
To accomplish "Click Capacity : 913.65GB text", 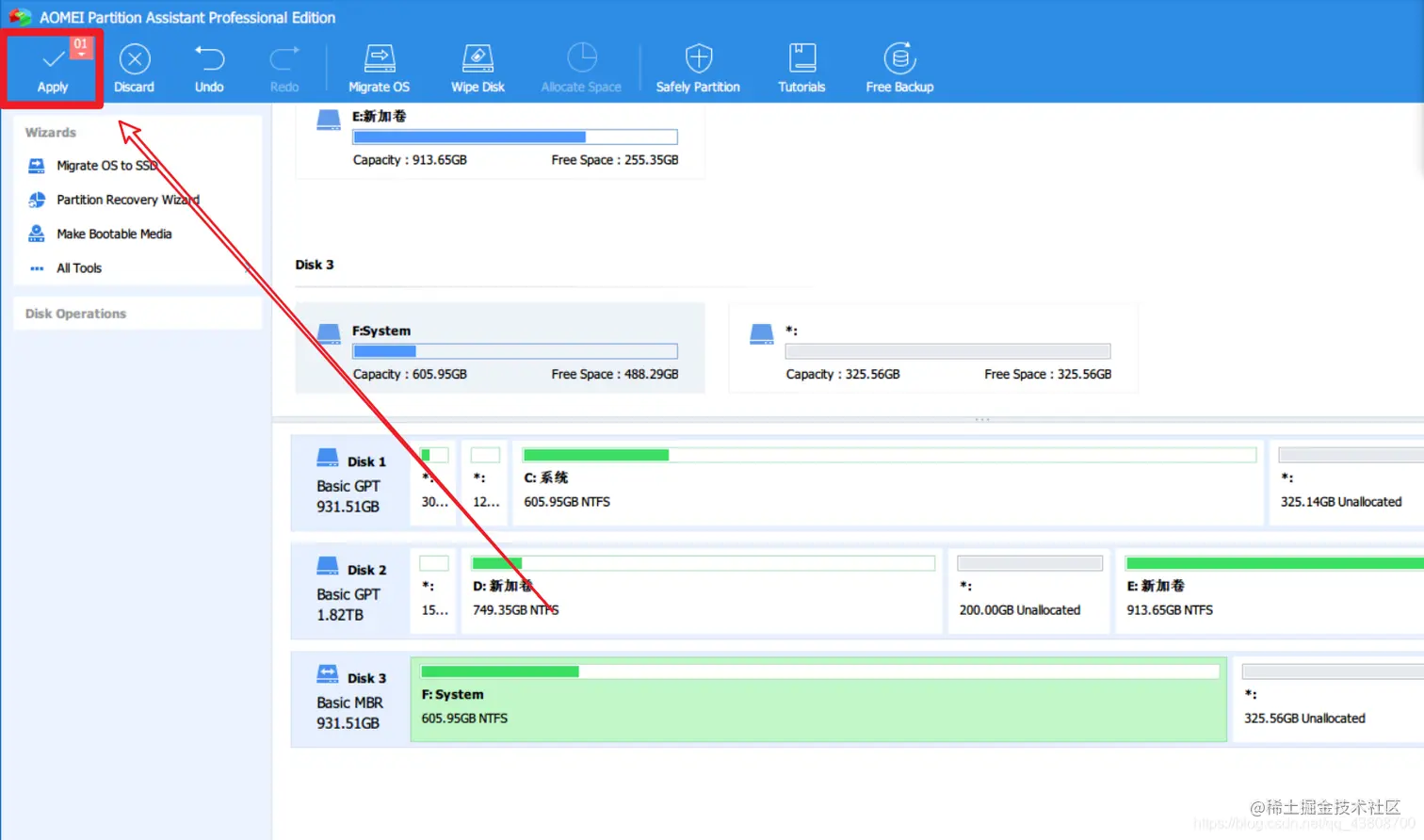I will click(x=410, y=160).
